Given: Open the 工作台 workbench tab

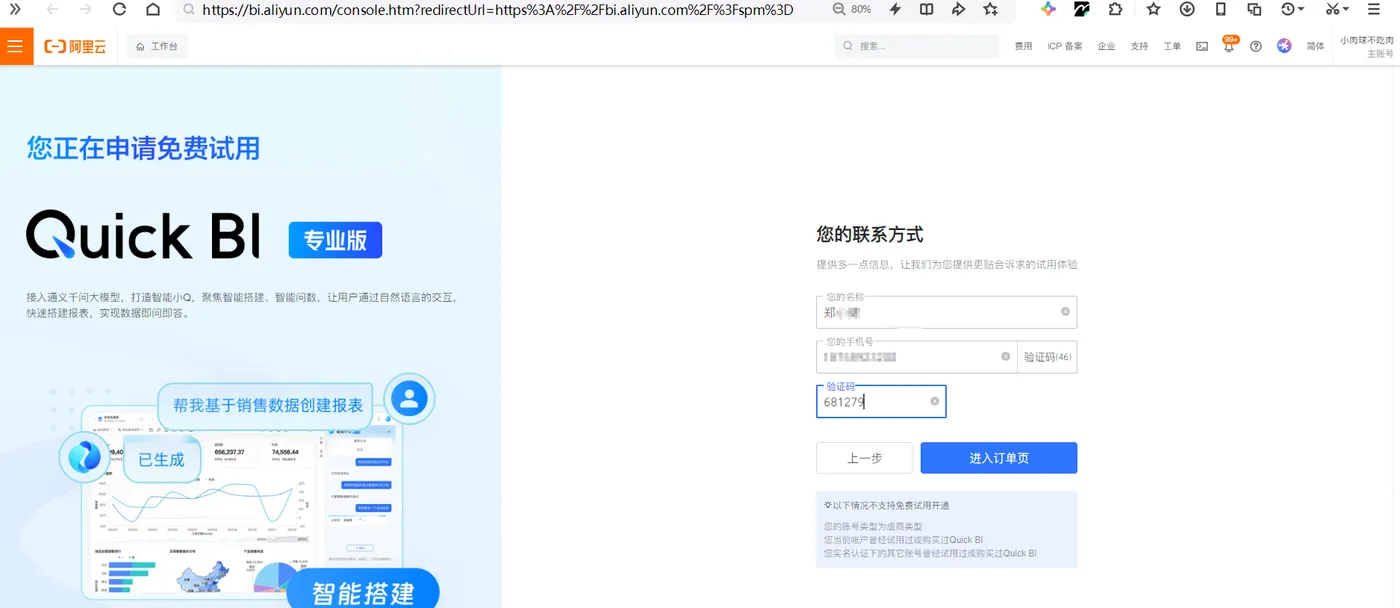Looking at the screenshot, I should [157, 46].
